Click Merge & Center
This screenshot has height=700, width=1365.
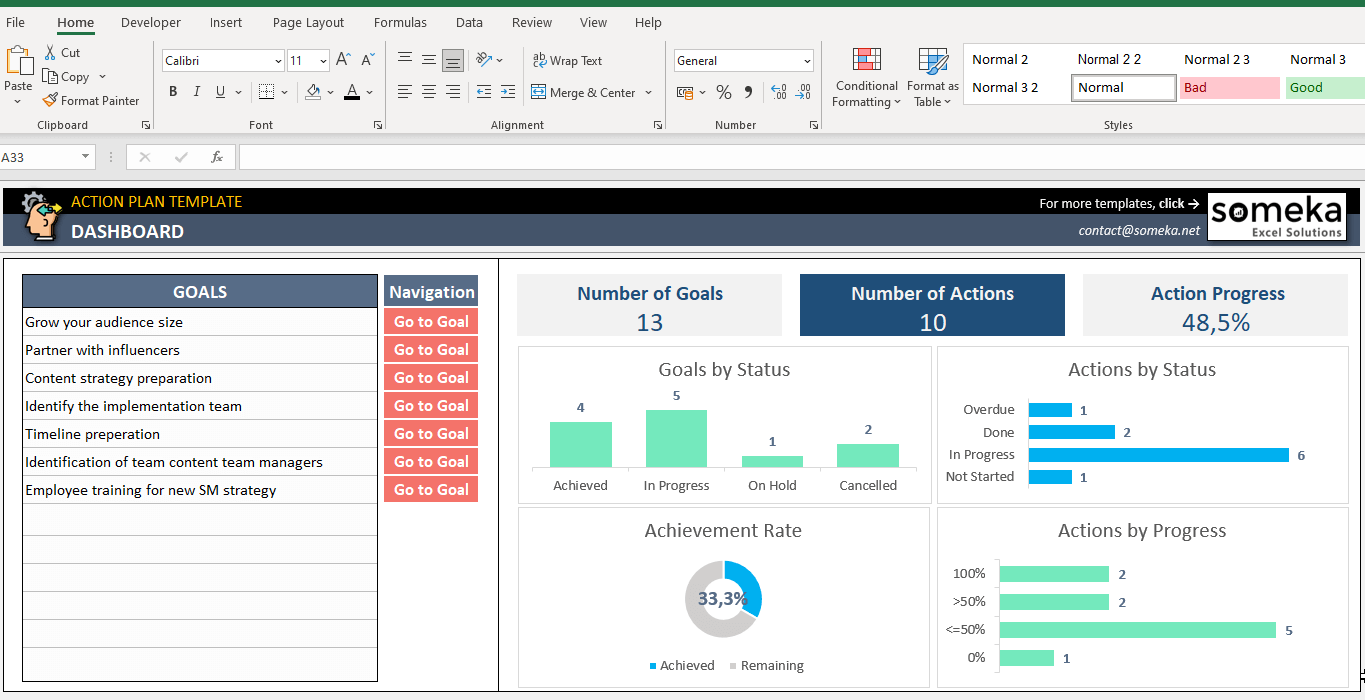coord(585,92)
